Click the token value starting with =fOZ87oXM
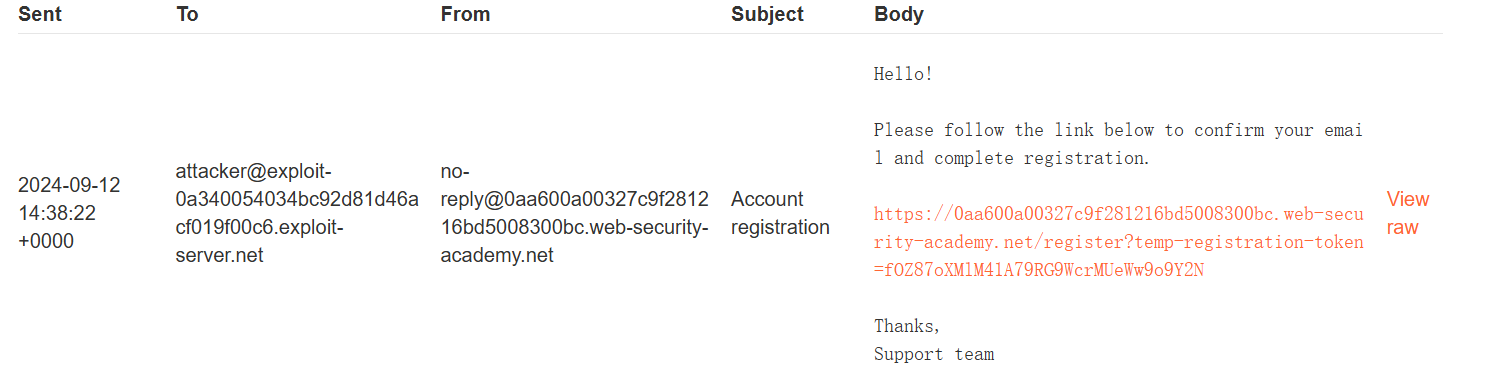This screenshot has height=384, width=1485. tap(1039, 270)
